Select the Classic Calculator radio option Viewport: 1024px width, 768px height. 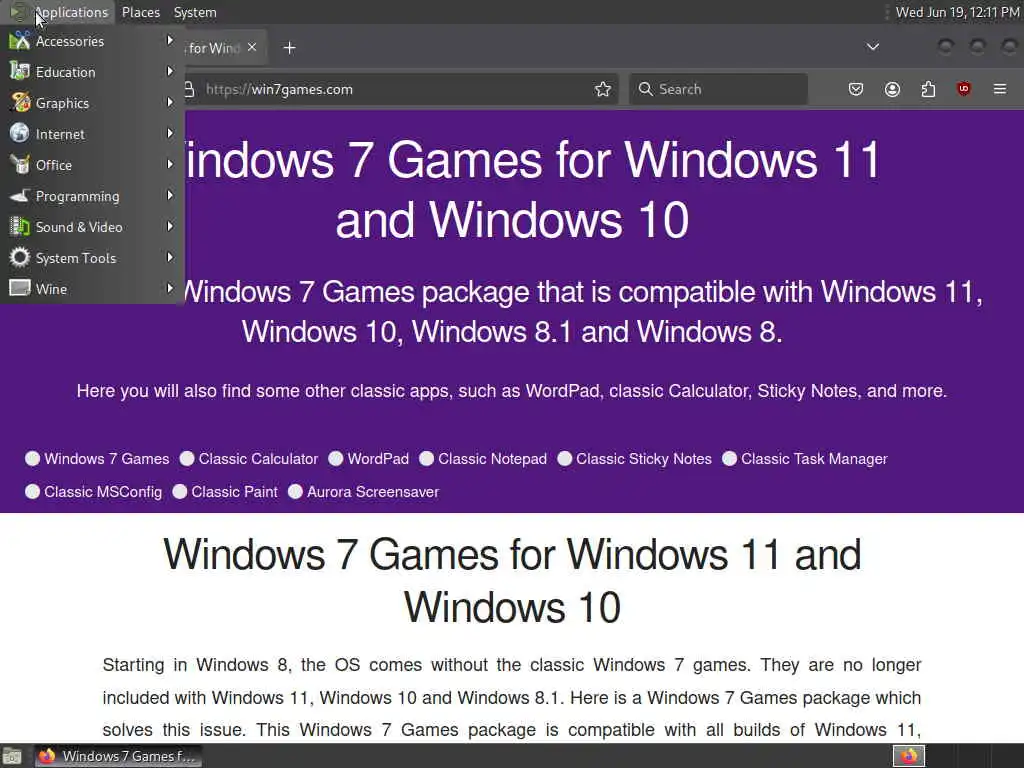(x=187, y=458)
